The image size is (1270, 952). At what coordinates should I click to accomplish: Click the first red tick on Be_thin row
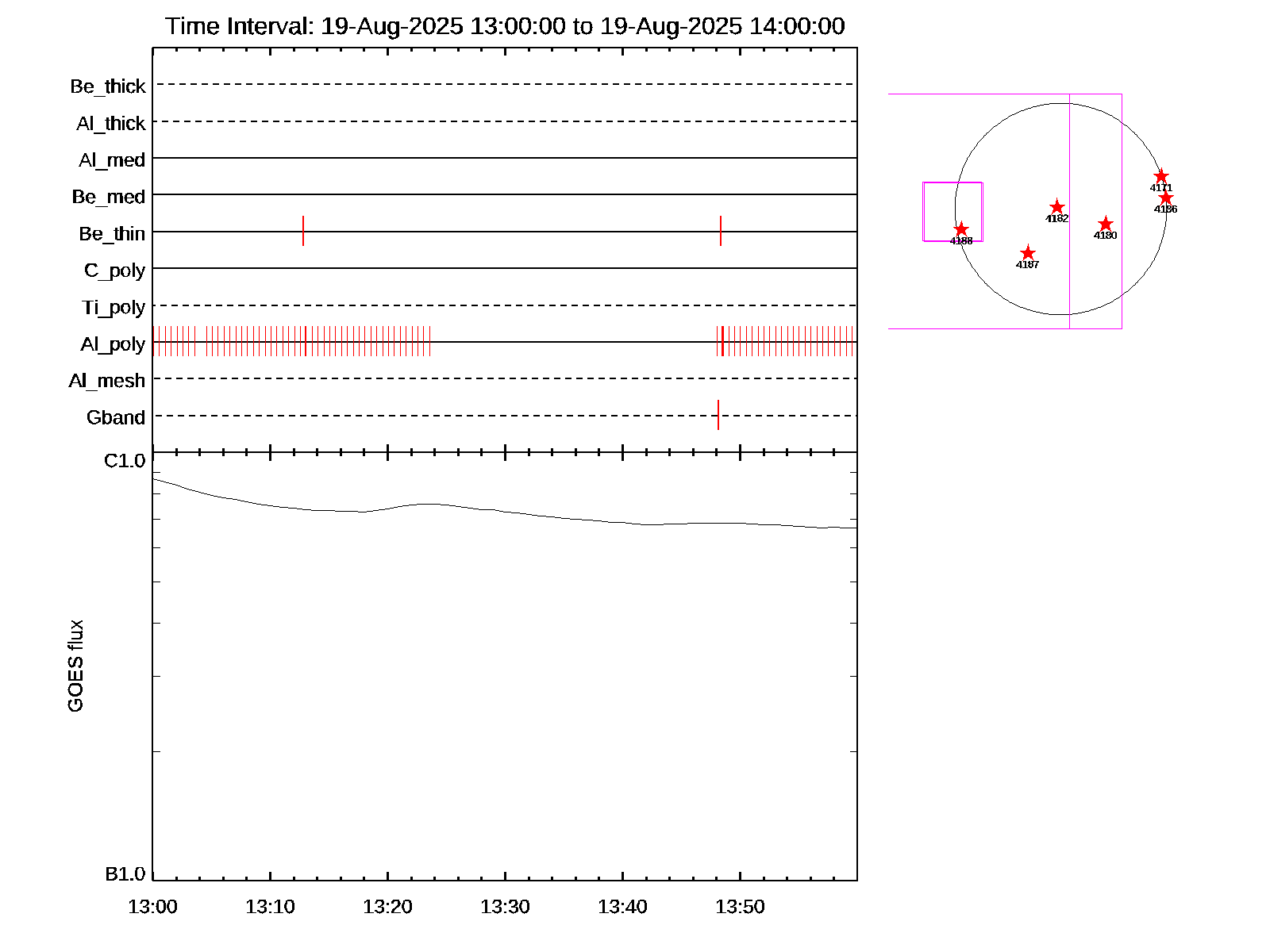pos(303,231)
